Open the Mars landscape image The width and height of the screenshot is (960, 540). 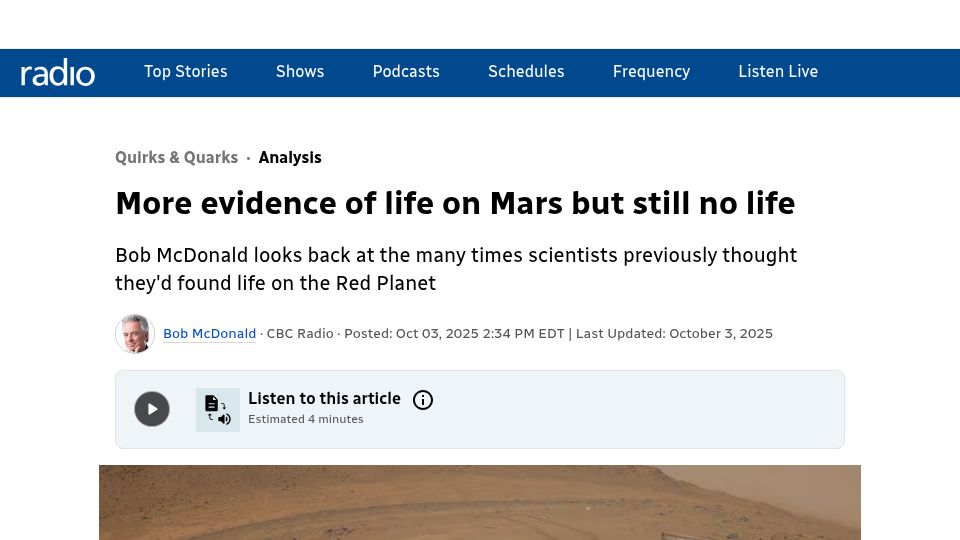(480, 503)
